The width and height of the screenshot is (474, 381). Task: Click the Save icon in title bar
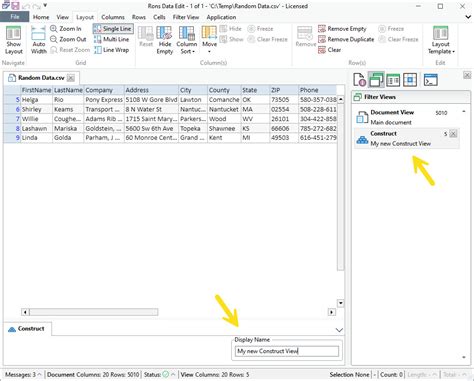(x=16, y=6)
